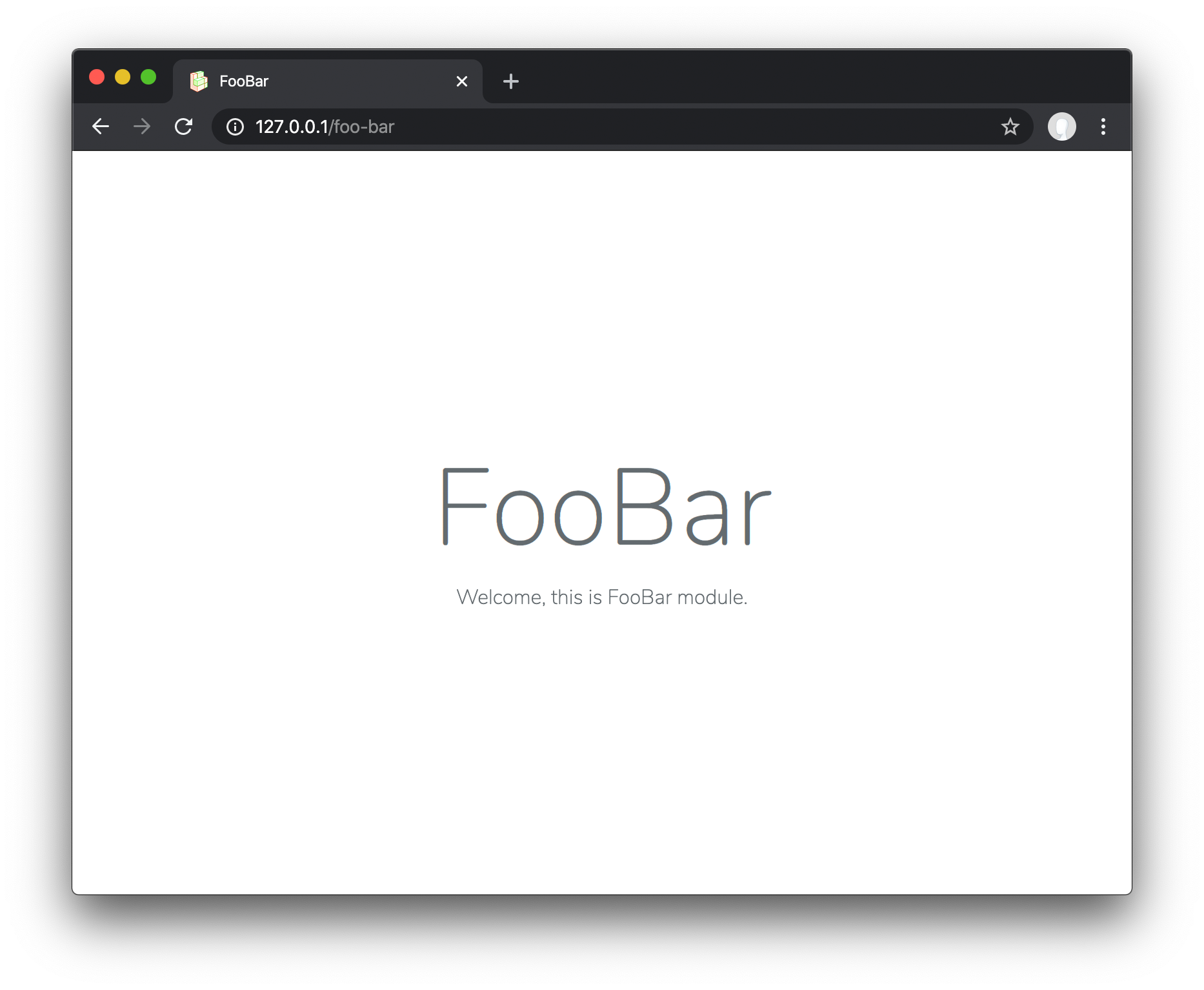Click the forward navigation arrow
Viewport: 1204px width, 990px height.
coord(142,126)
